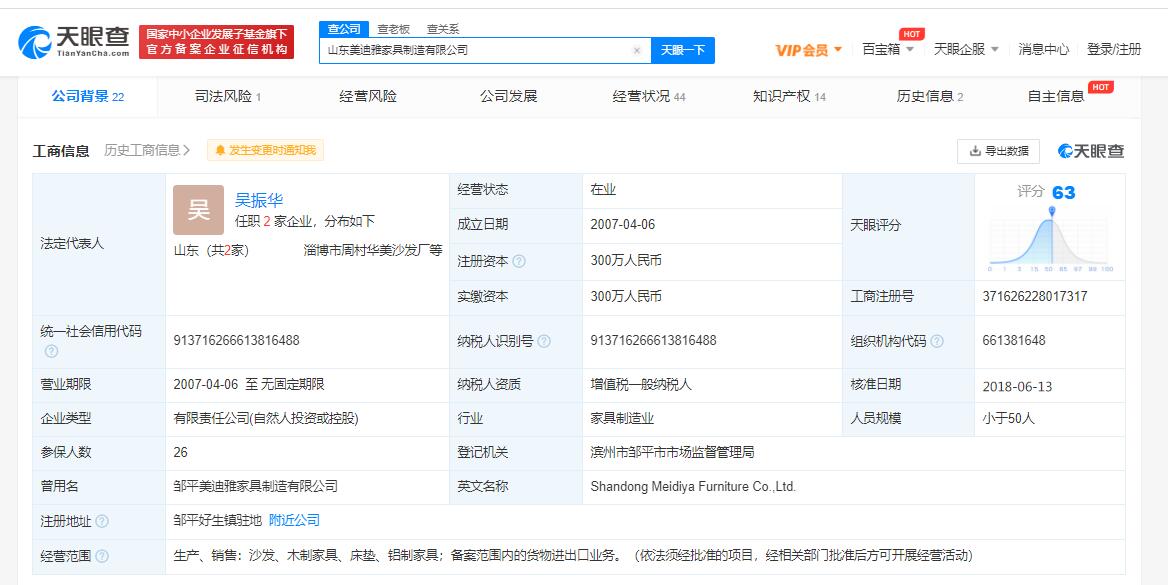Open legal representative 吴振华 profile
1168x585 pixels.
coord(259,200)
